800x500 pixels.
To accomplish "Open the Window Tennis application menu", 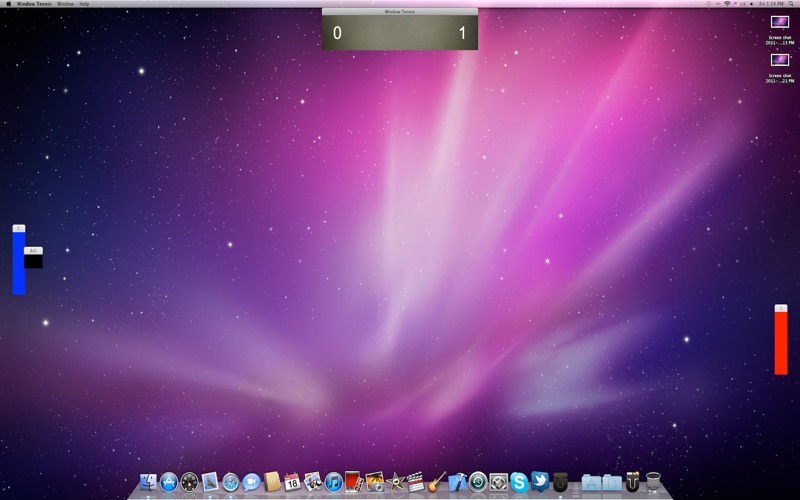I will pos(34,4).
